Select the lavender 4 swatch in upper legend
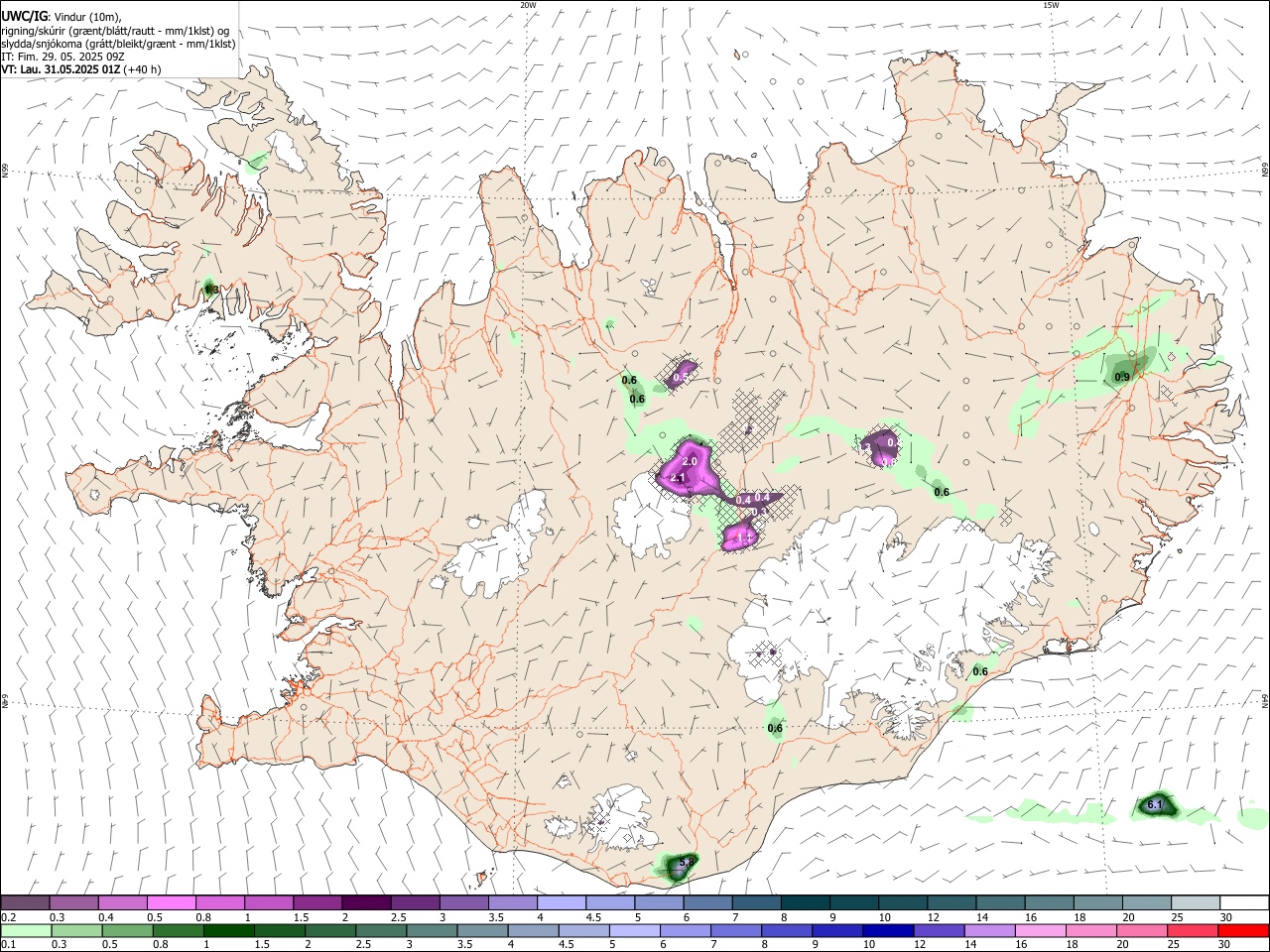The image size is (1270, 952). [x=562, y=902]
